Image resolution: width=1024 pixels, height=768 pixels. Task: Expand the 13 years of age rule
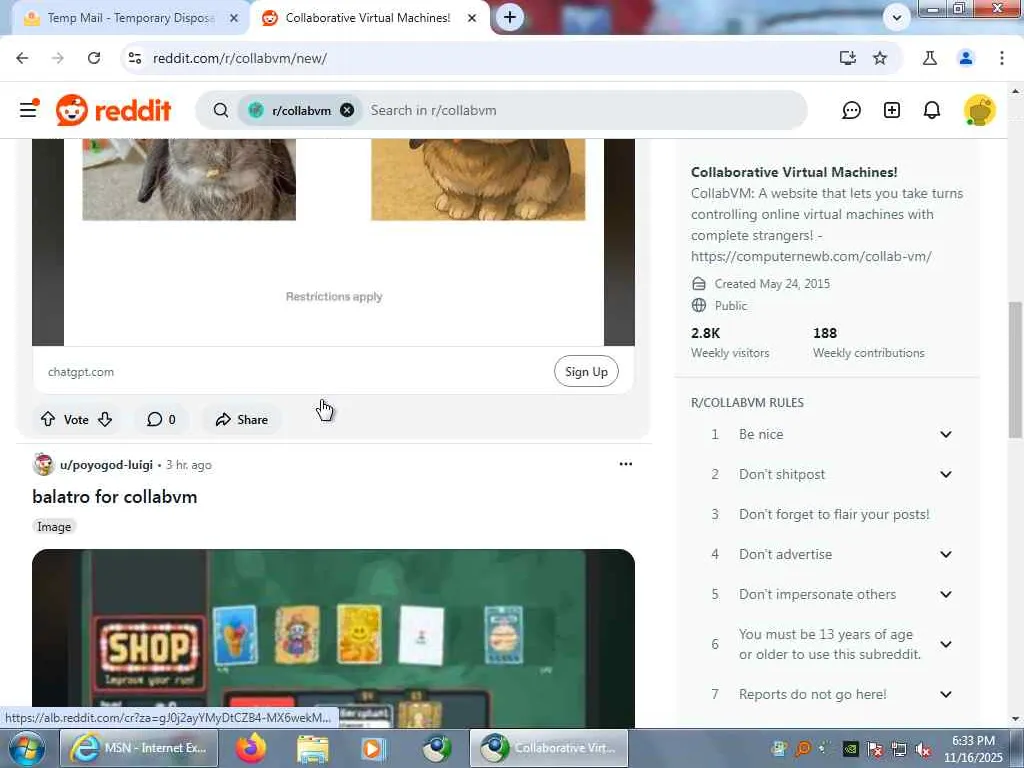point(945,645)
